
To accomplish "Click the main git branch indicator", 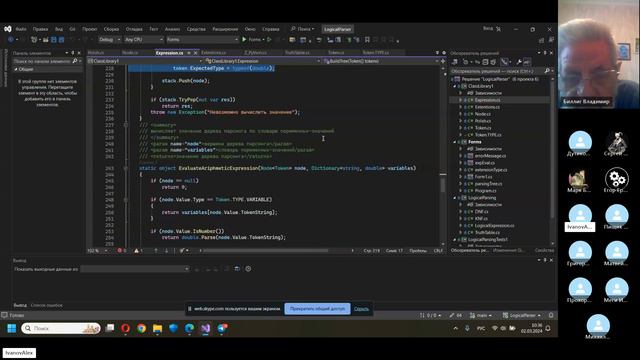I will pos(481,315).
